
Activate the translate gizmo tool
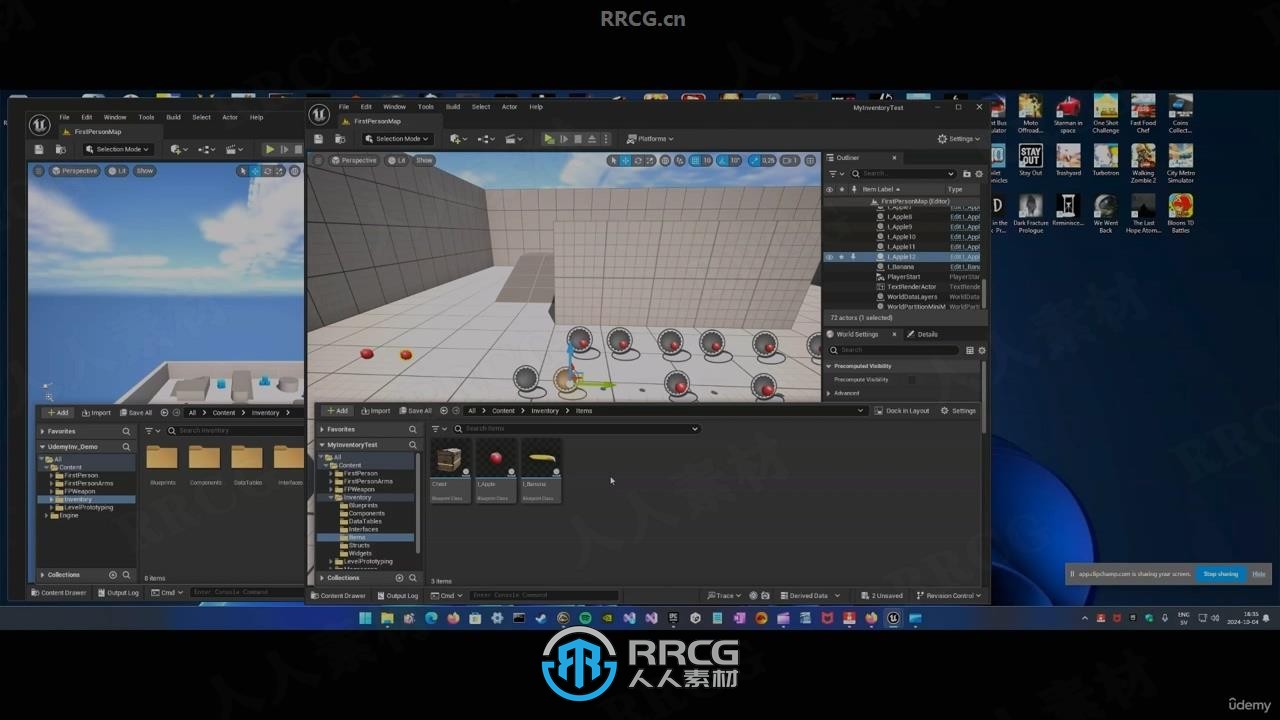coord(626,160)
